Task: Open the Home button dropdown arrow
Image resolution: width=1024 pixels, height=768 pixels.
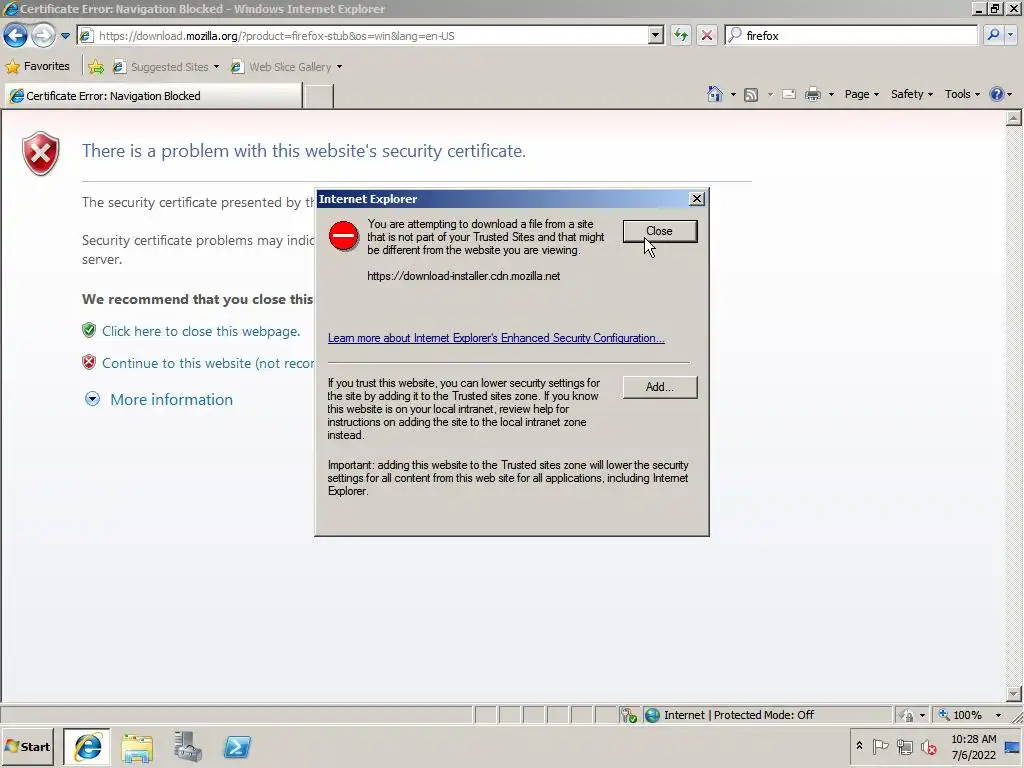Action: point(733,95)
